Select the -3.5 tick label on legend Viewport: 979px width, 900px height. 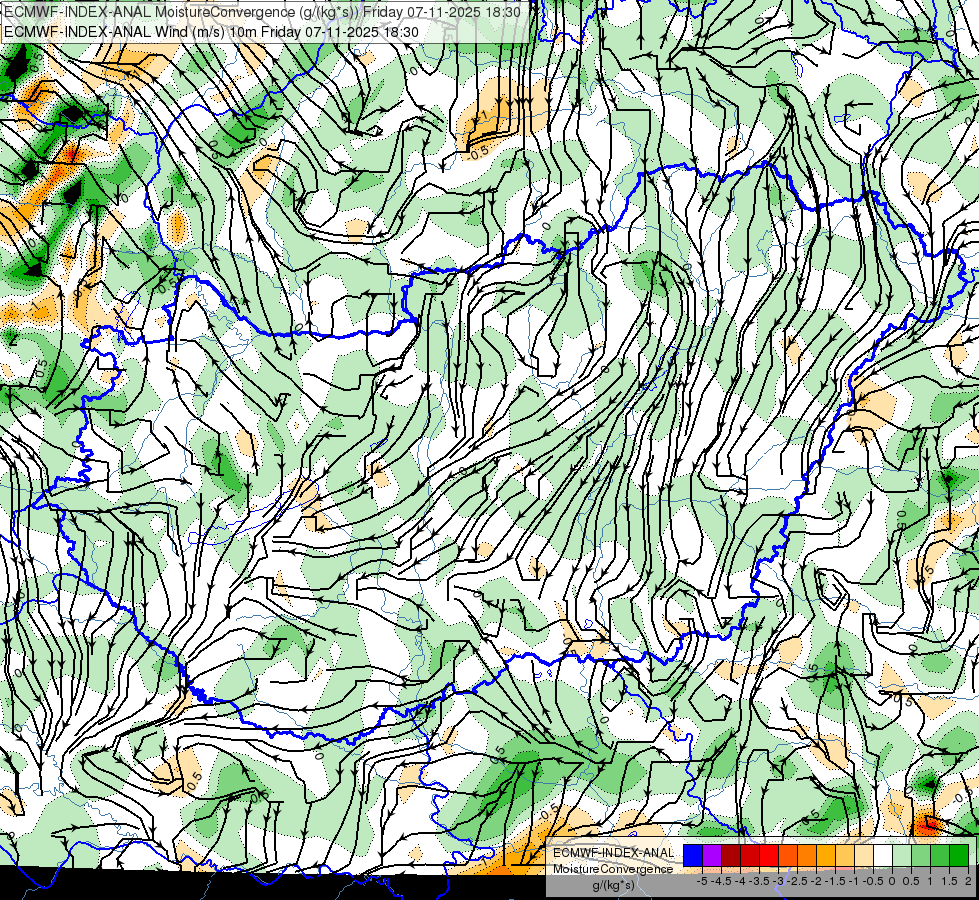[x=761, y=881]
